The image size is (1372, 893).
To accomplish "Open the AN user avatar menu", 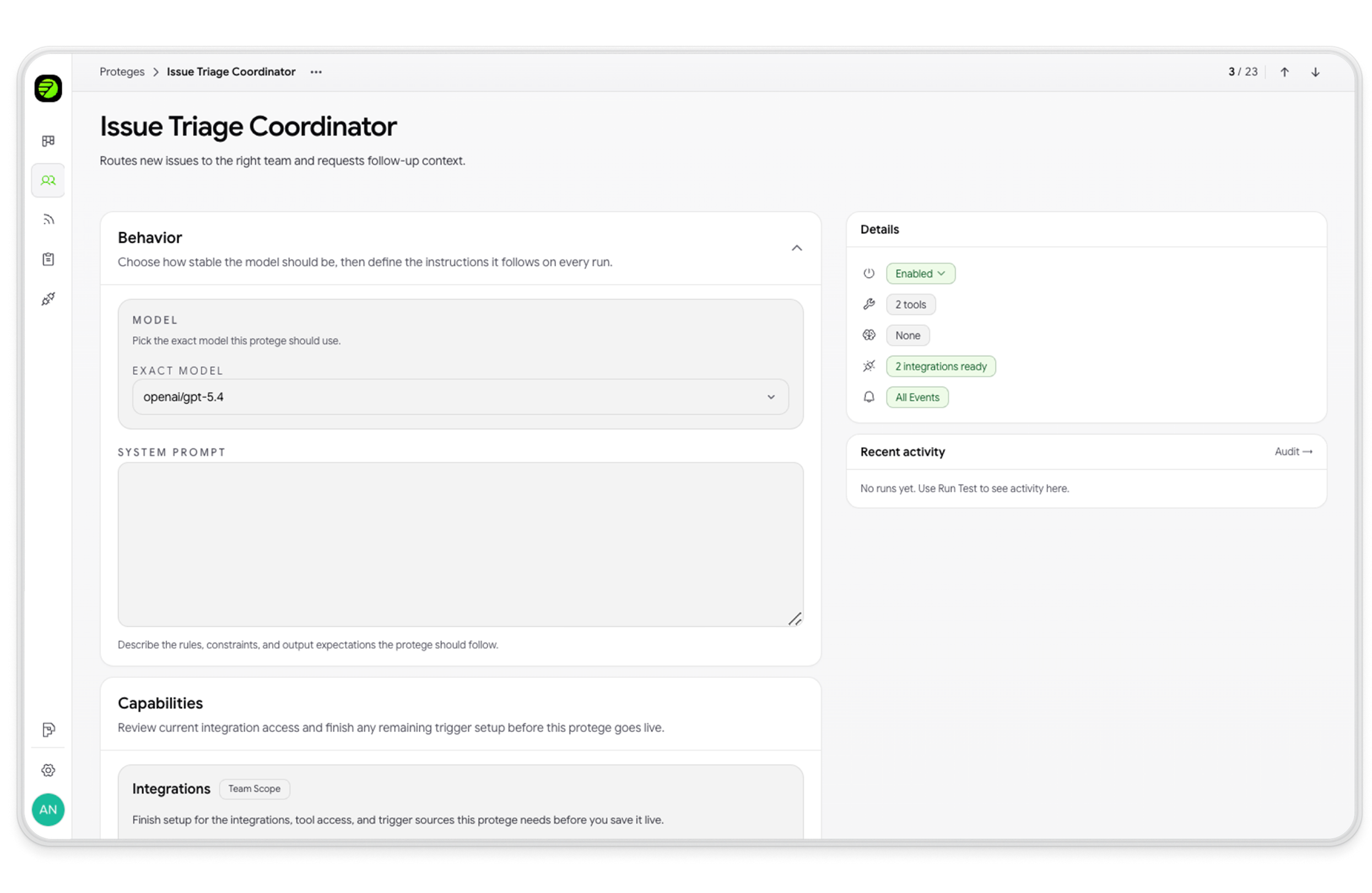I will pyautogui.click(x=48, y=810).
